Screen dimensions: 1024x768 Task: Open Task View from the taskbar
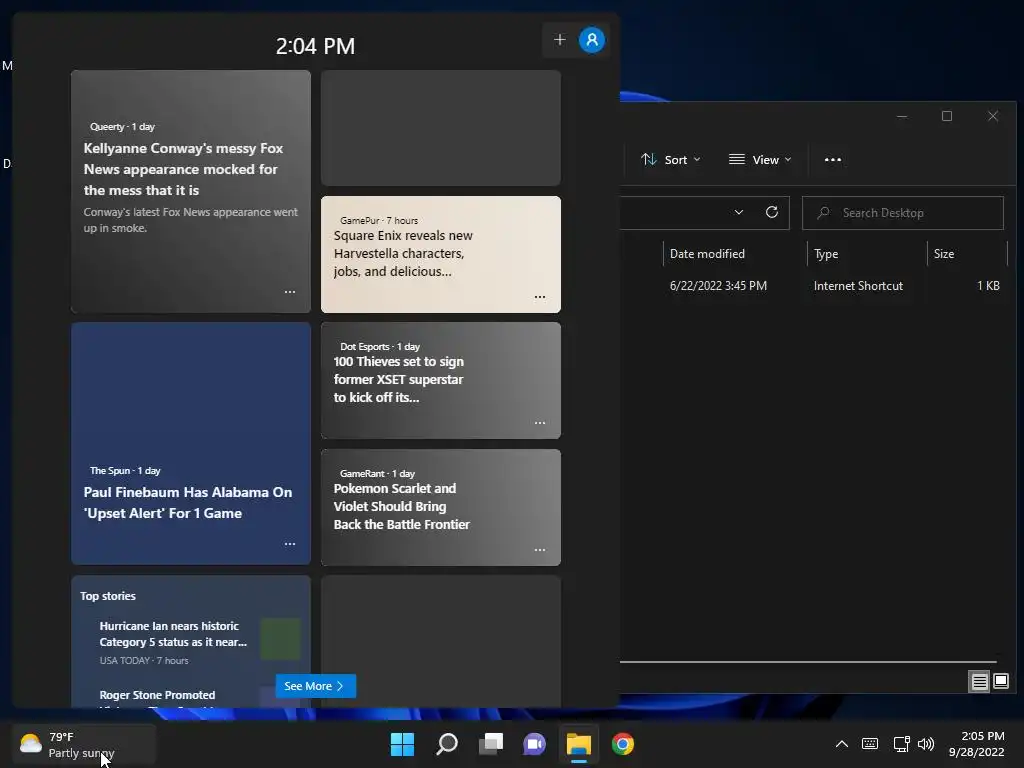[x=491, y=744]
